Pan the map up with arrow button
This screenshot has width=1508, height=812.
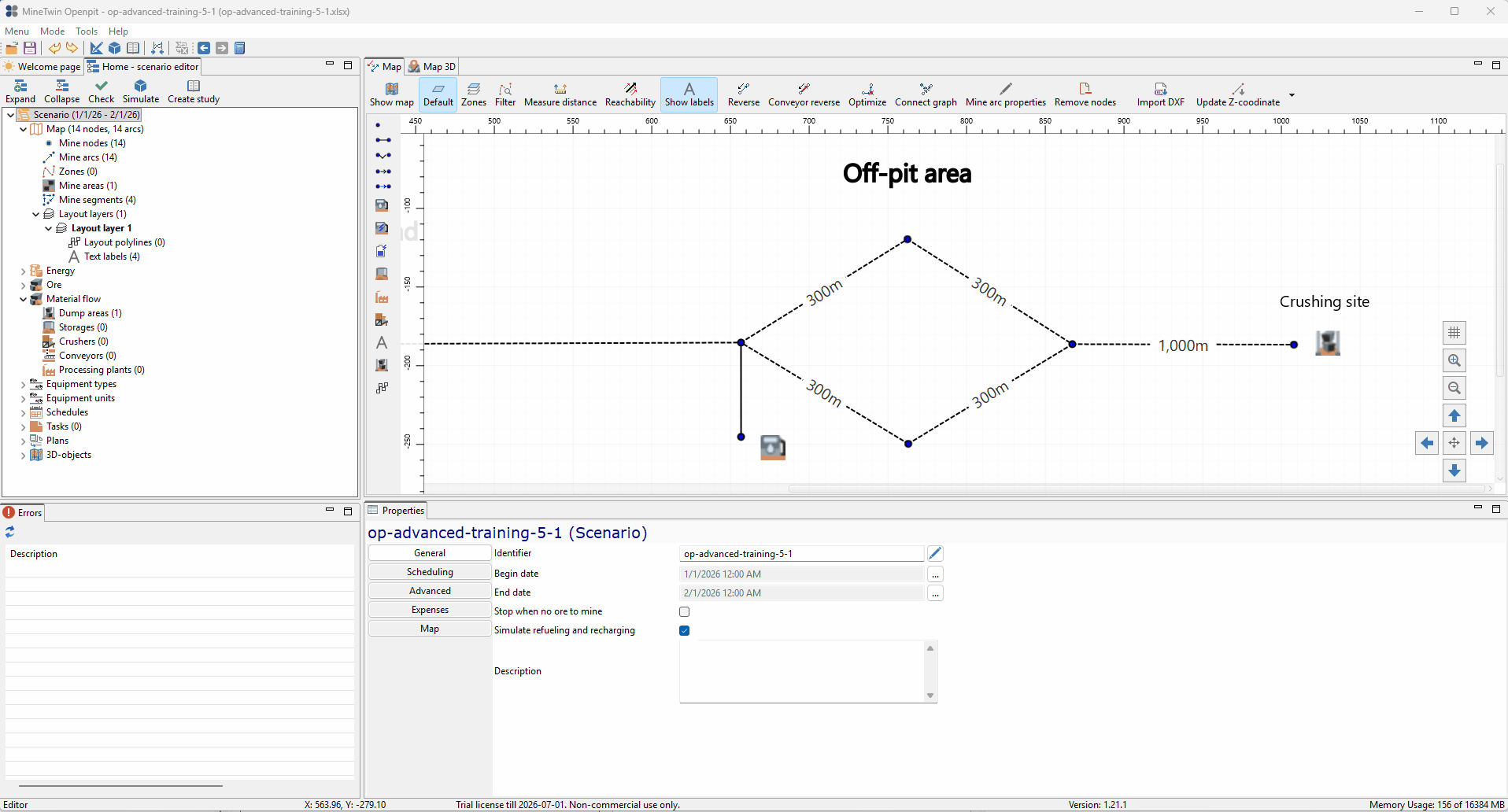(x=1454, y=415)
